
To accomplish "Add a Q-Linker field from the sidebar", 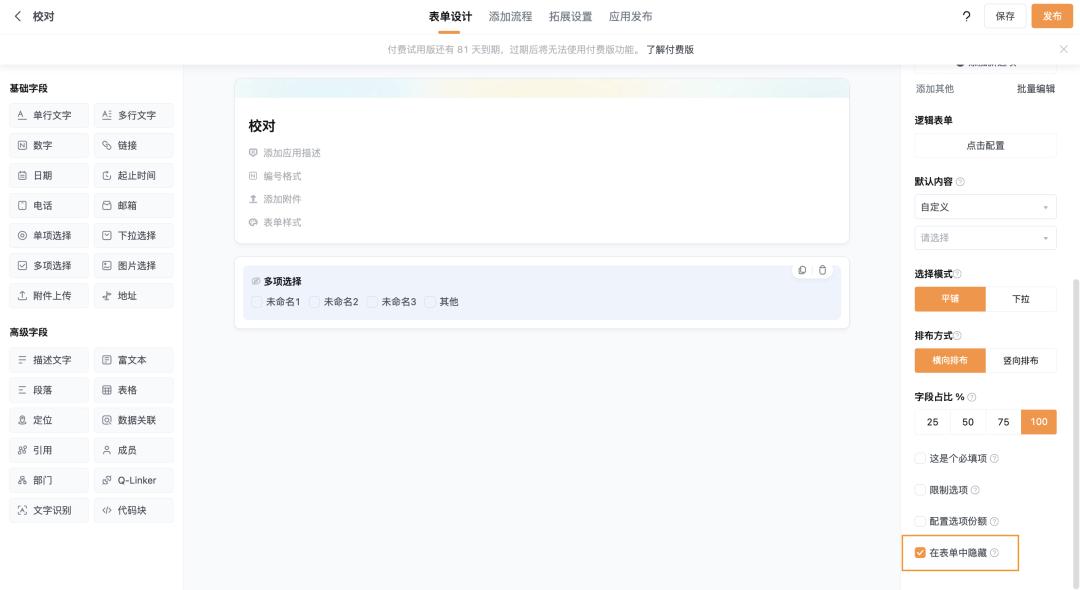I will (x=138, y=480).
